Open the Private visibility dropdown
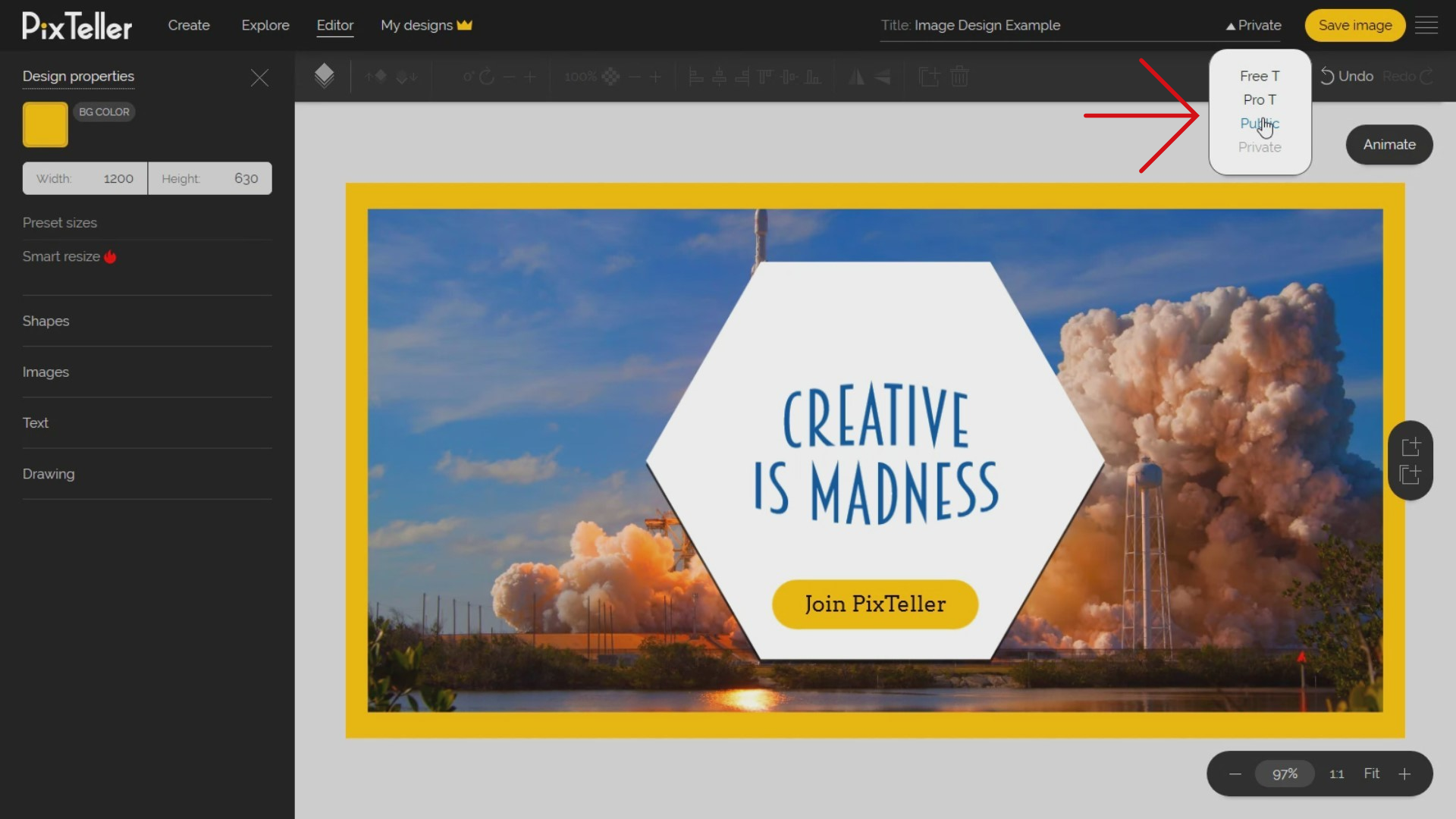Image resolution: width=1456 pixels, height=819 pixels. tap(1254, 25)
